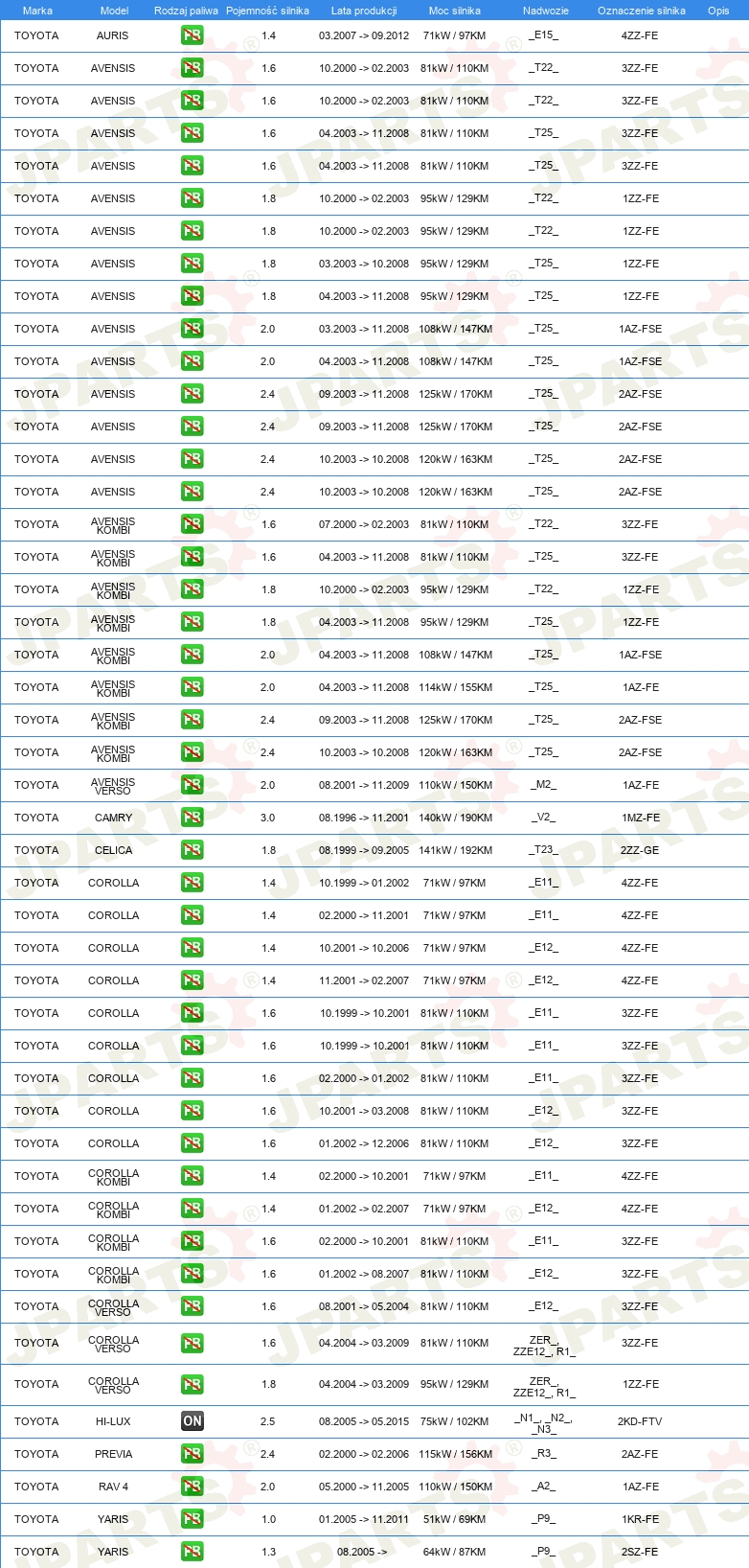
Task: Click the PB icon in the AVENSIS VERSO row
Action: pos(193,785)
